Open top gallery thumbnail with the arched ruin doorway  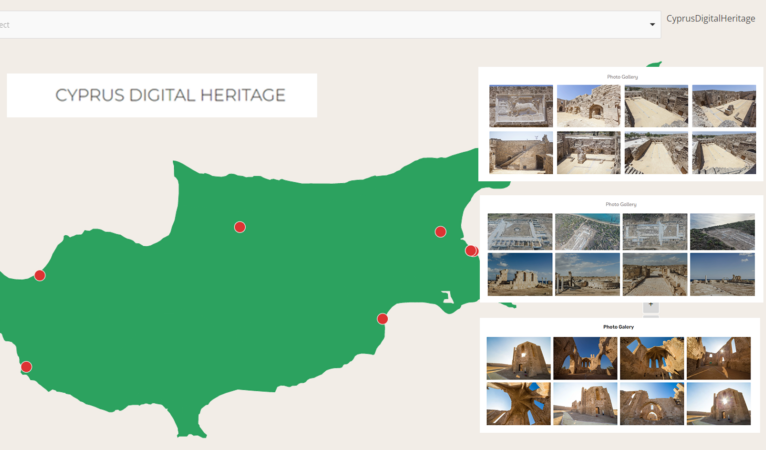tap(589, 106)
